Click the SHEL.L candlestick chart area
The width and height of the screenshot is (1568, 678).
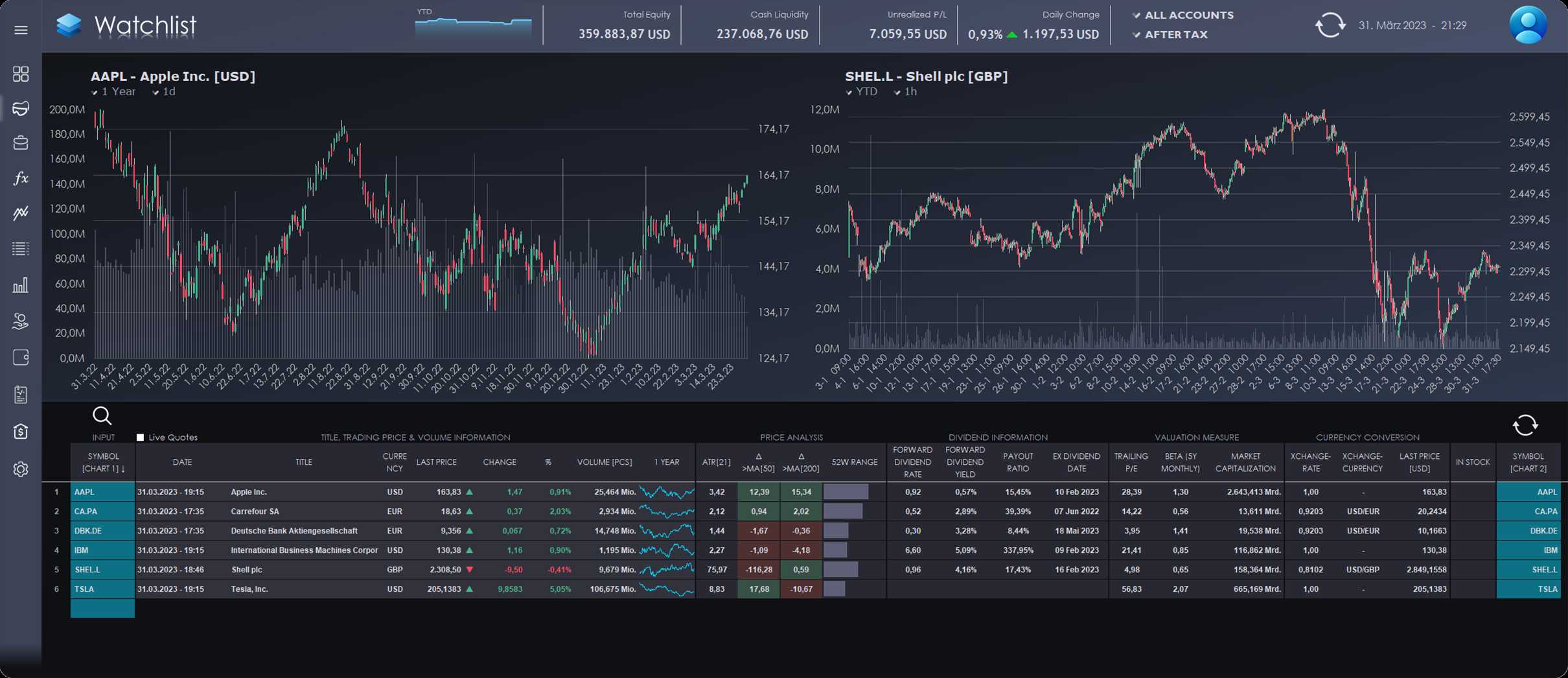tap(1173, 230)
